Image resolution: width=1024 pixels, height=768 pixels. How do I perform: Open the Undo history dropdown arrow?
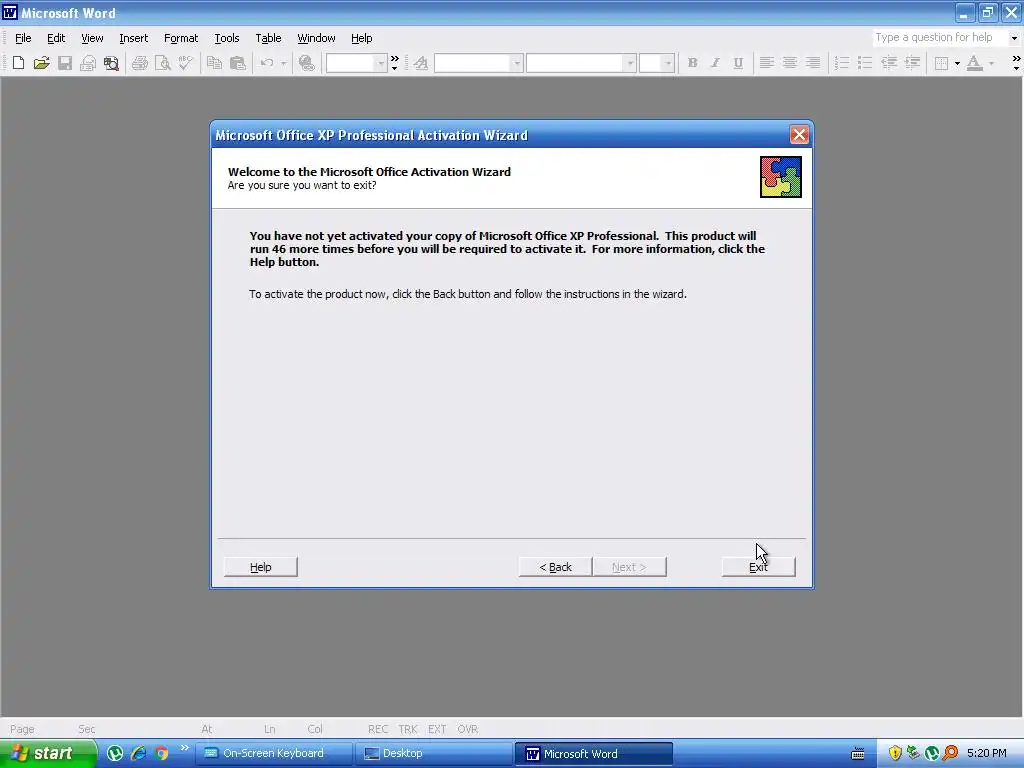click(x=283, y=63)
